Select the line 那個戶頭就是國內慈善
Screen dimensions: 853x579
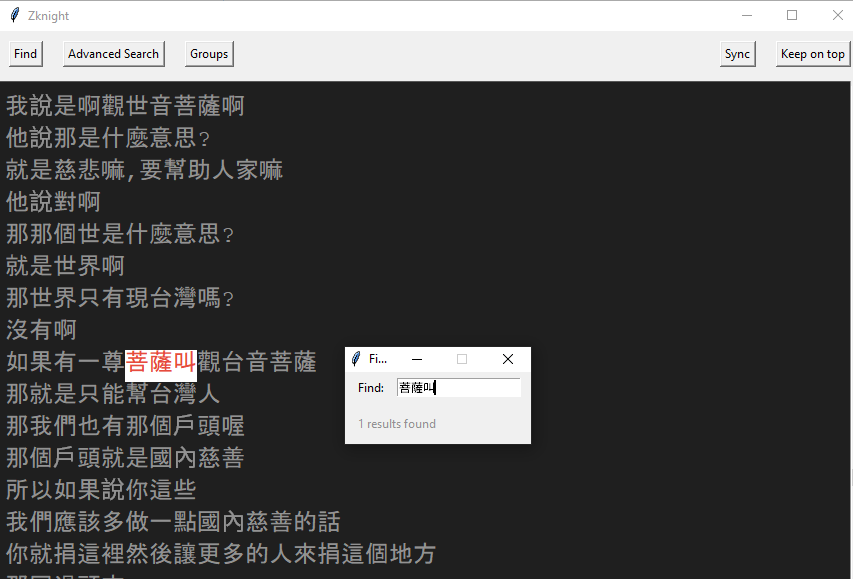click(125, 457)
